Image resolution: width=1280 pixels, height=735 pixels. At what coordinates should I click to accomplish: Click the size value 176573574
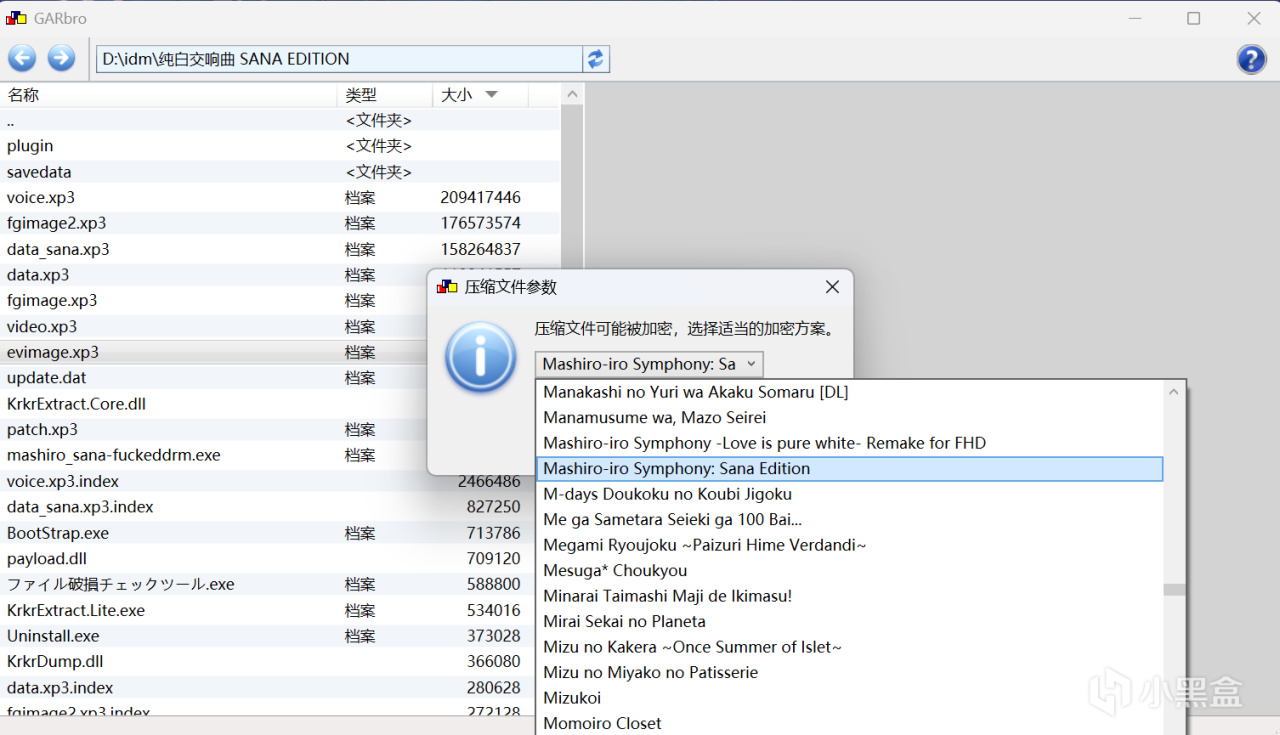point(480,223)
